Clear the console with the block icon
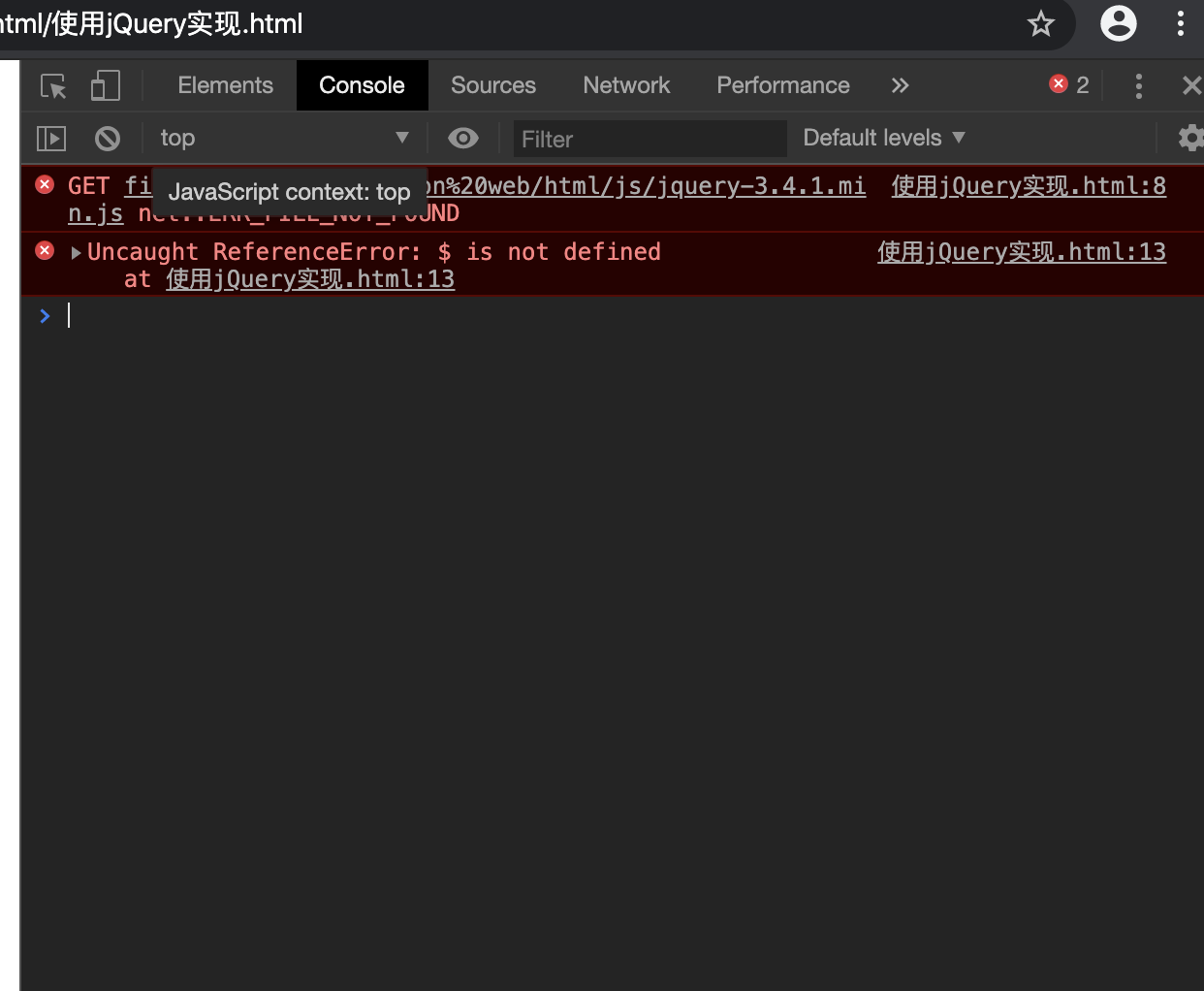This screenshot has height=991, width=1204. 108,139
